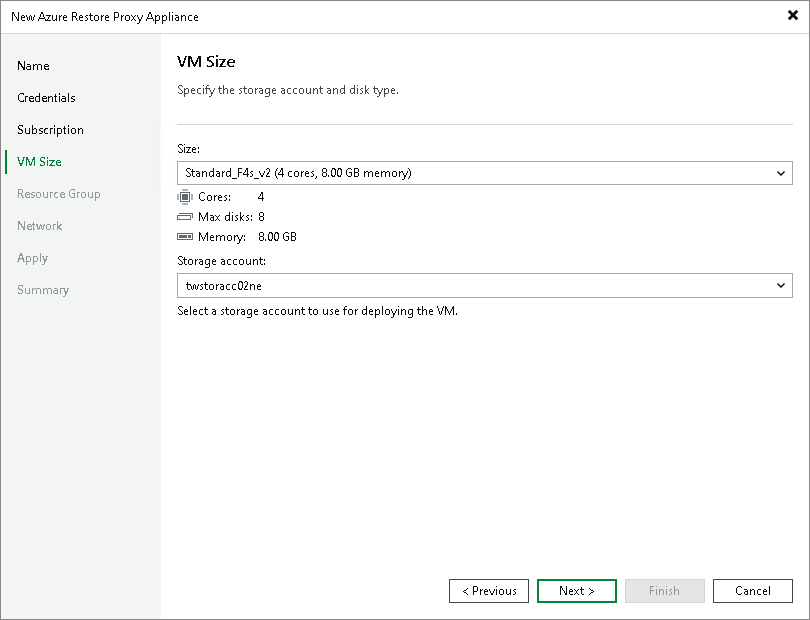Click the greyed-out Finish button
810x620 pixels.
(664, 591)
